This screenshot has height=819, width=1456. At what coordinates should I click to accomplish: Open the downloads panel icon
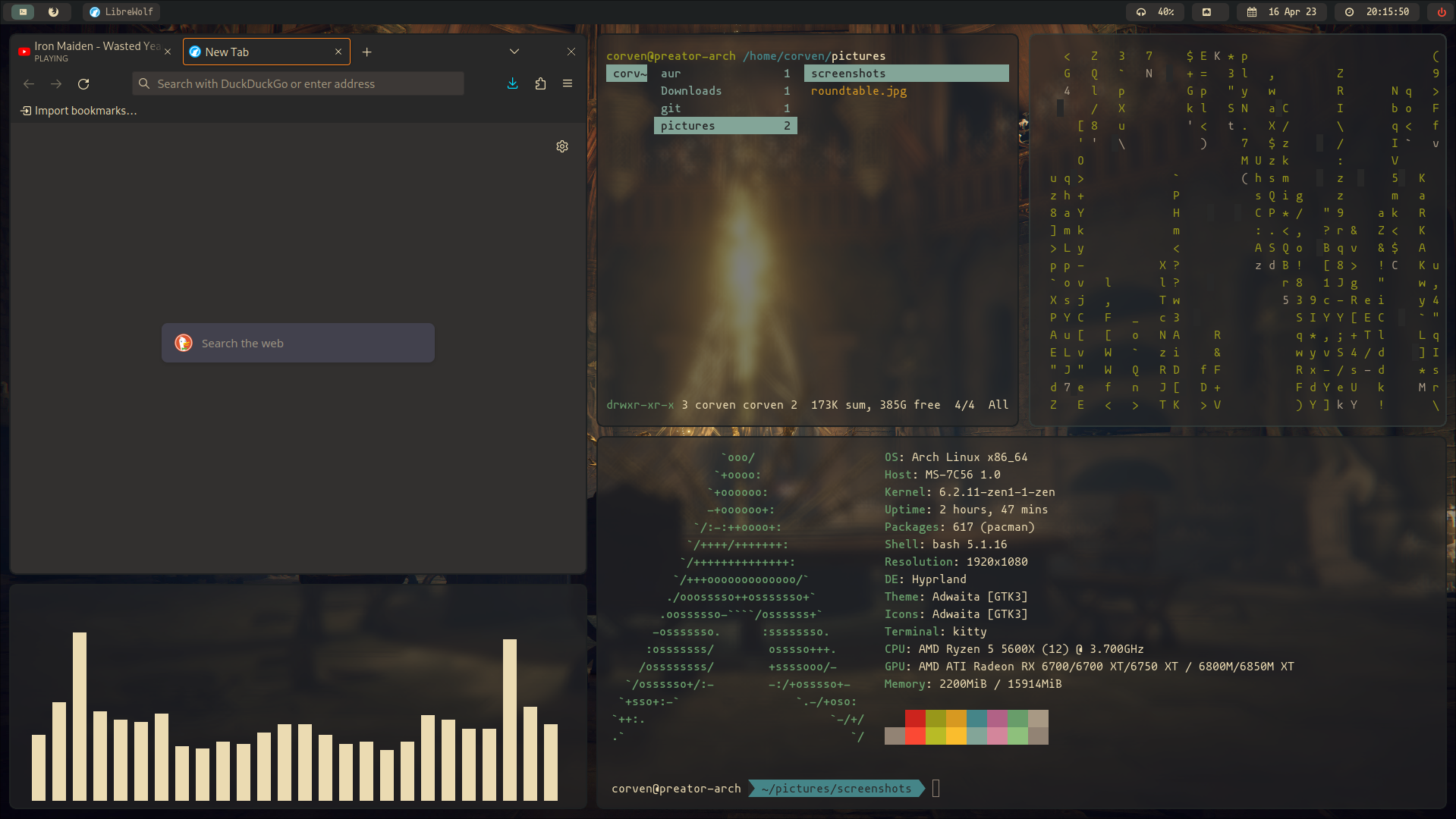pos(513,83)
